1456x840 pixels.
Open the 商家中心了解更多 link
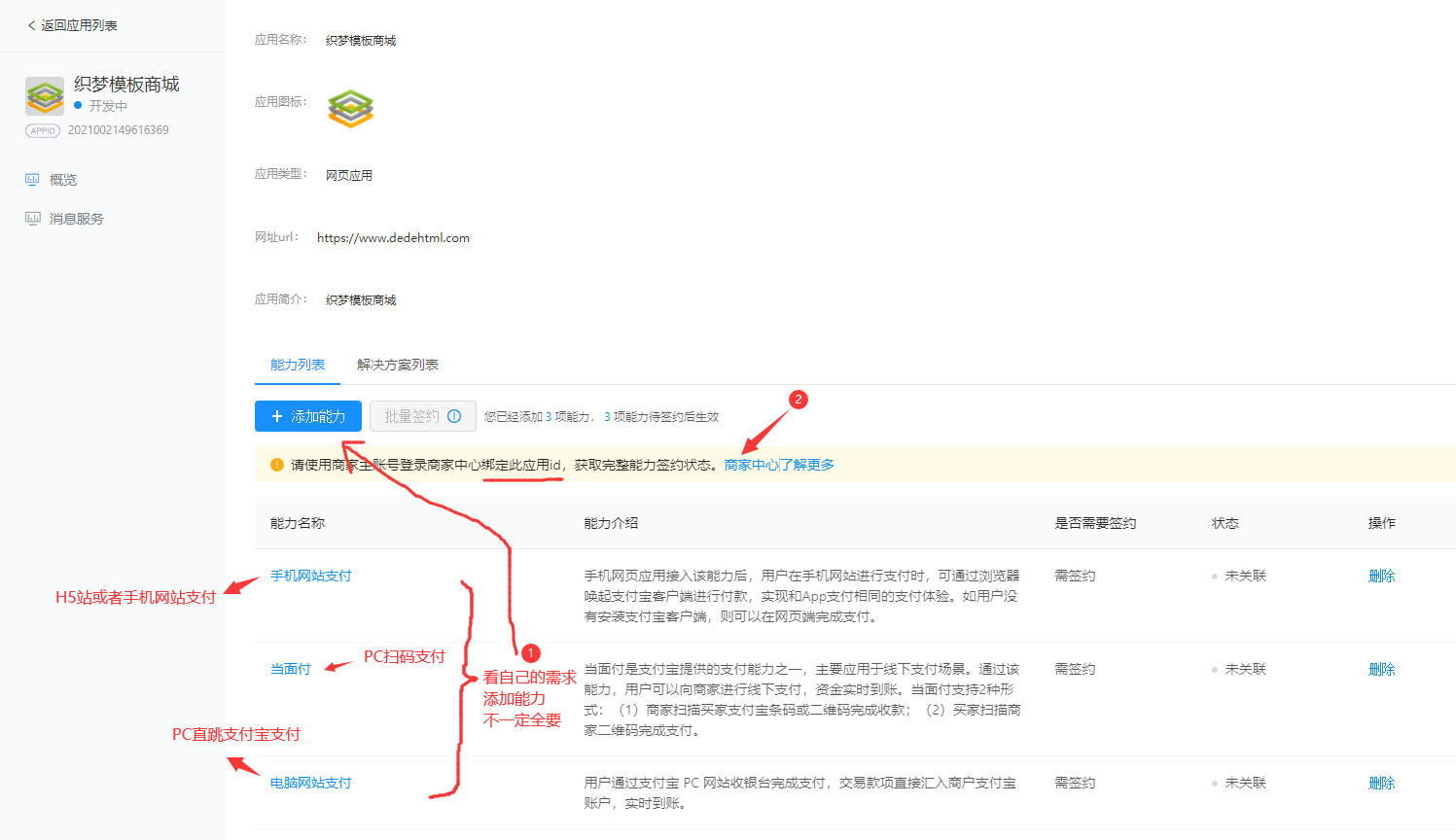(779, 465)
